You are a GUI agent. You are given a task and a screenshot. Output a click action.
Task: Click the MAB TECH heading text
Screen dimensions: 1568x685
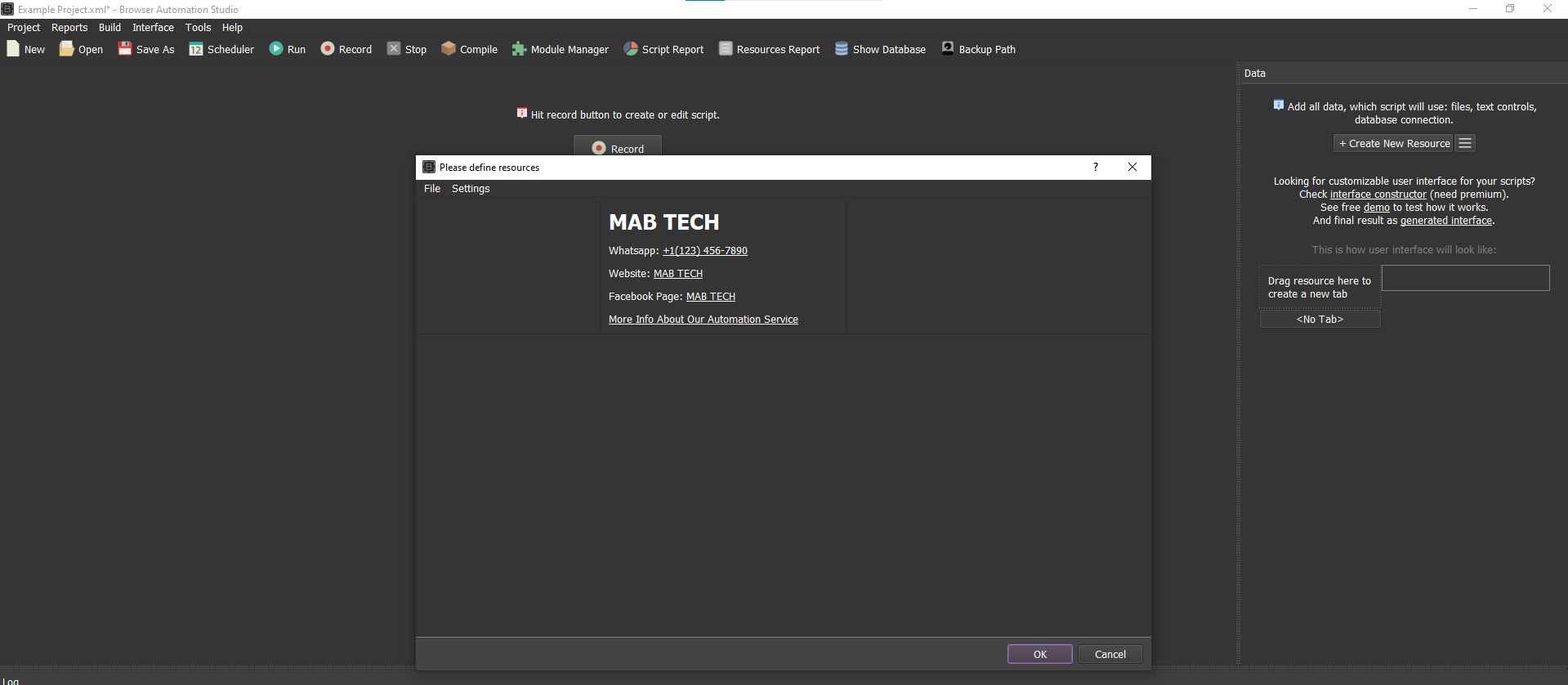[664, 222]
